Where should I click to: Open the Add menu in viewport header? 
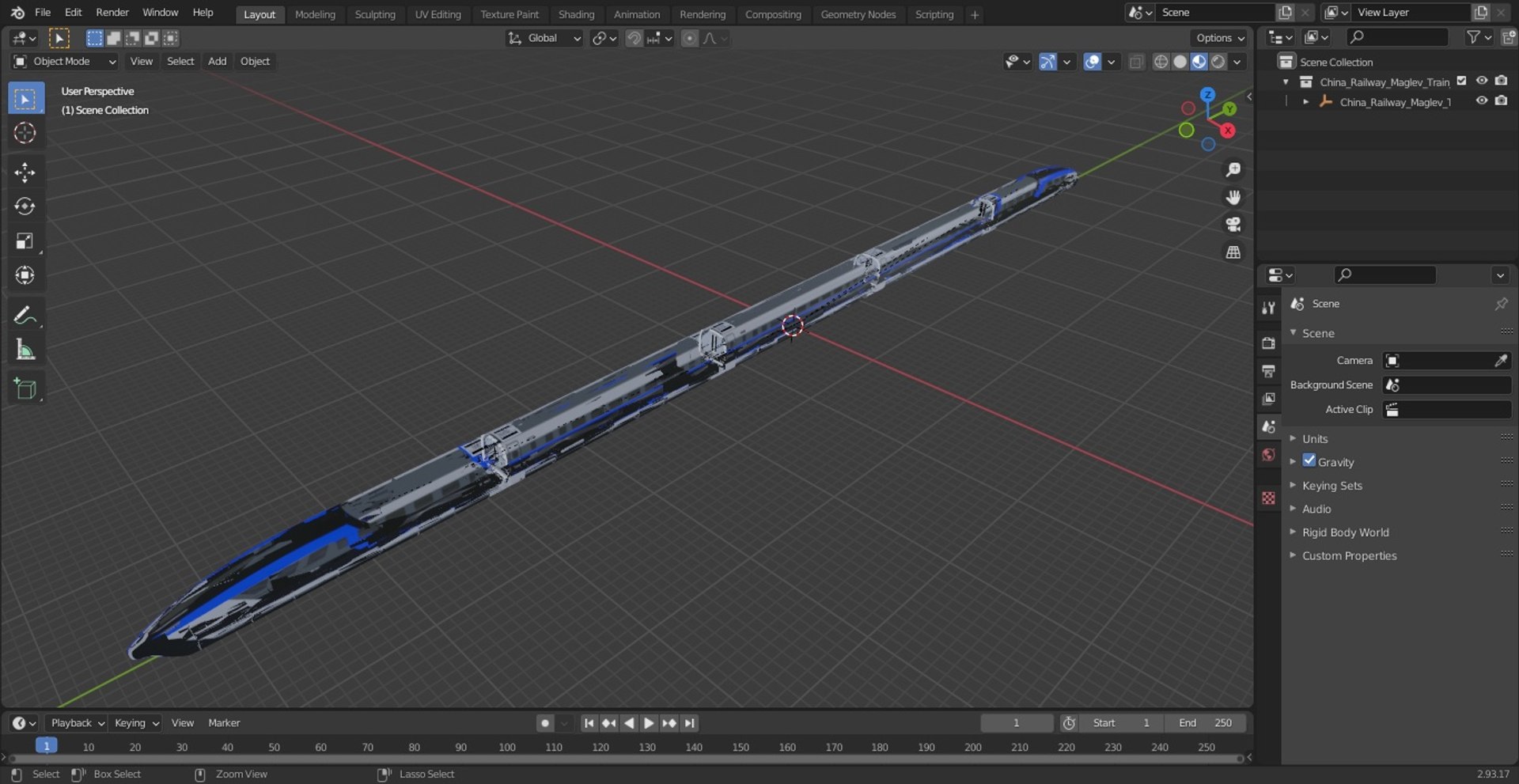tap(217, 62)
